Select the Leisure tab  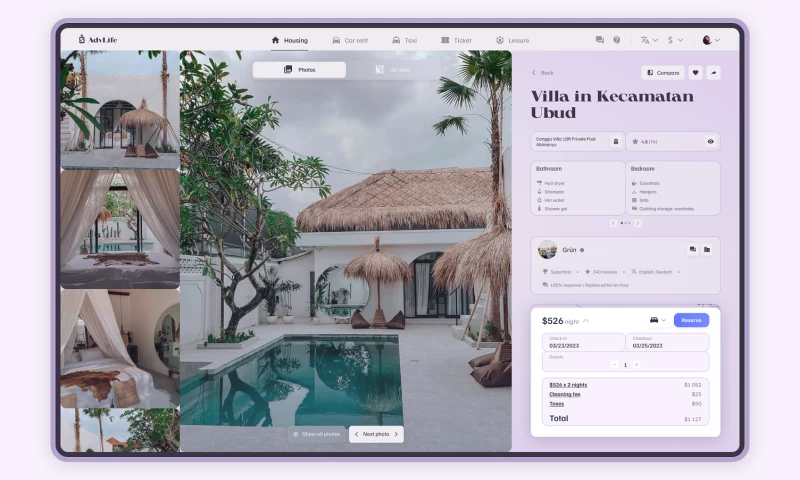(512, 40)
